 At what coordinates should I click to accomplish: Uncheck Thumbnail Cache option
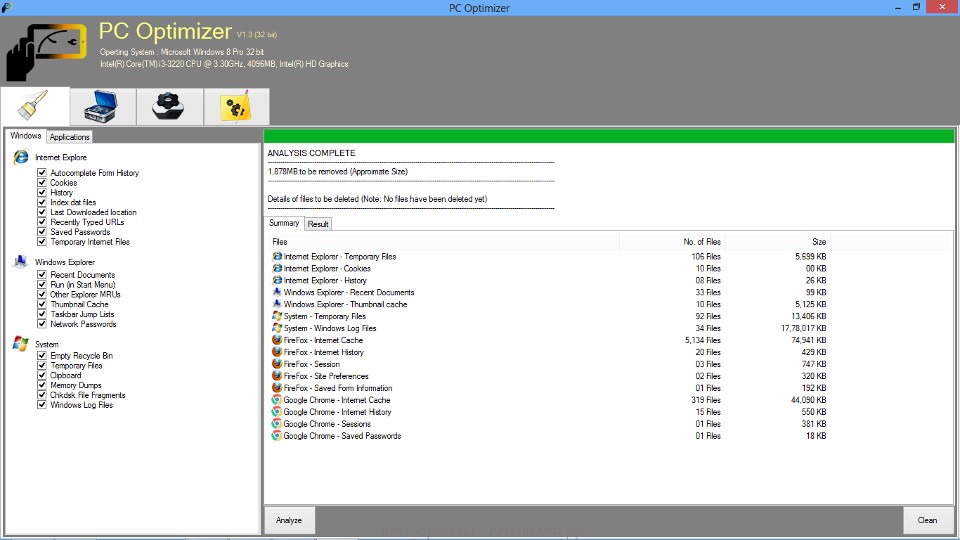42,304
